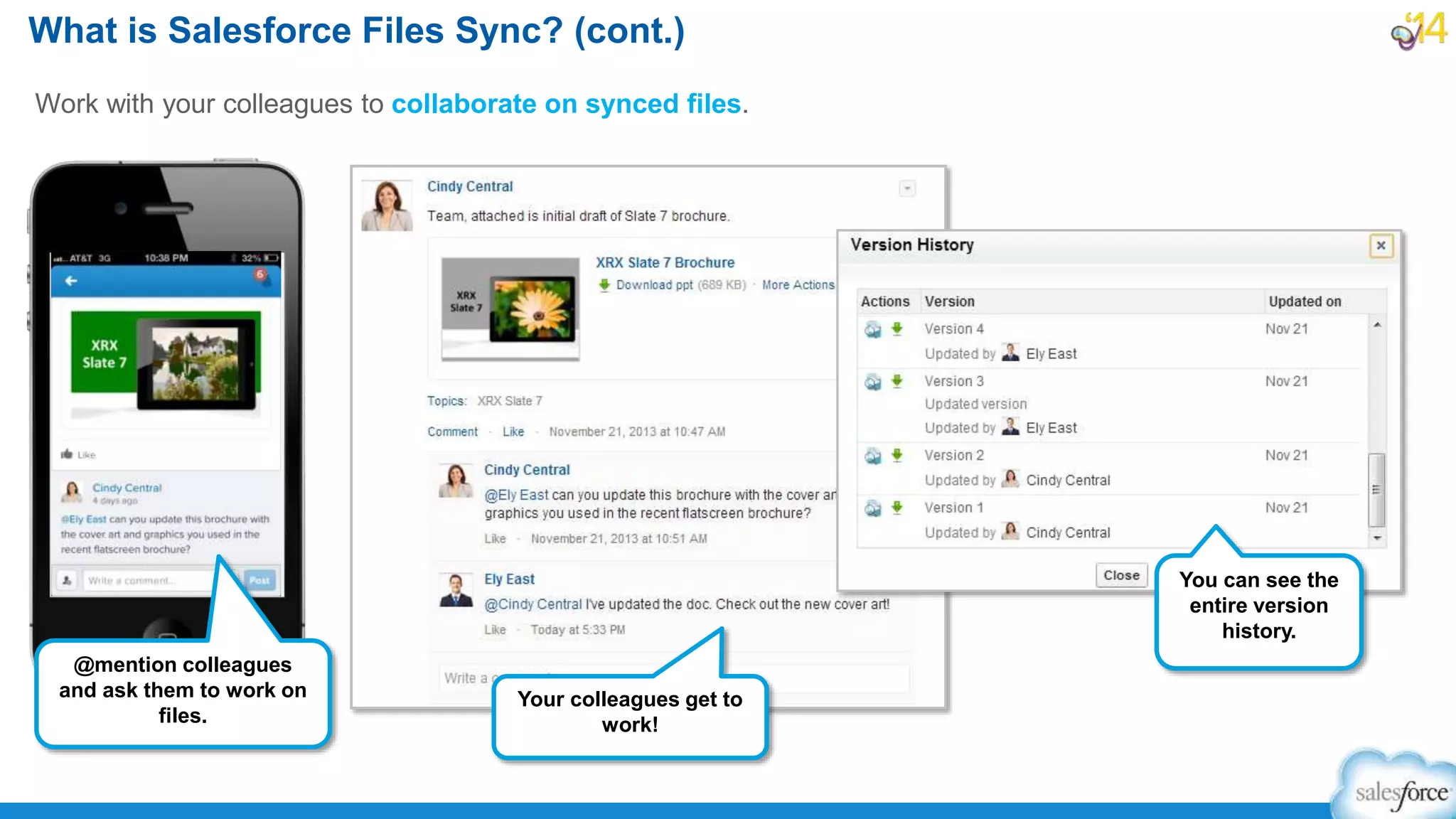This screenshot has height=819, width=1456.
Task: Preview Version 2 file icon
Action: click(x=873, y=456)
